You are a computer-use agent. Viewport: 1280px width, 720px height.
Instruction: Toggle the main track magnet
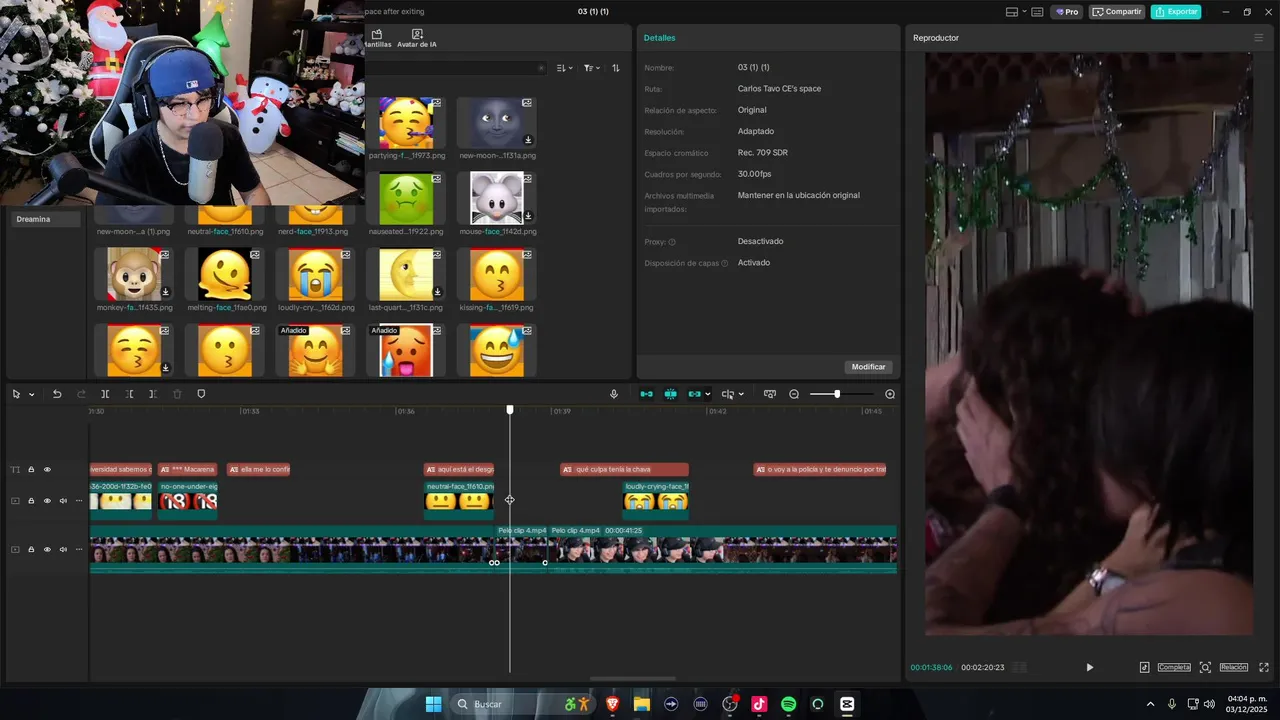(646, 394)
